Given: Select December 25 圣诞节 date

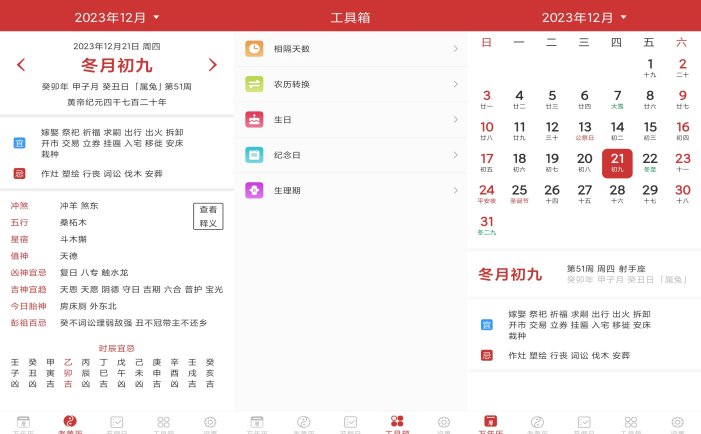Looking at the screenshot, I should 519,194.
